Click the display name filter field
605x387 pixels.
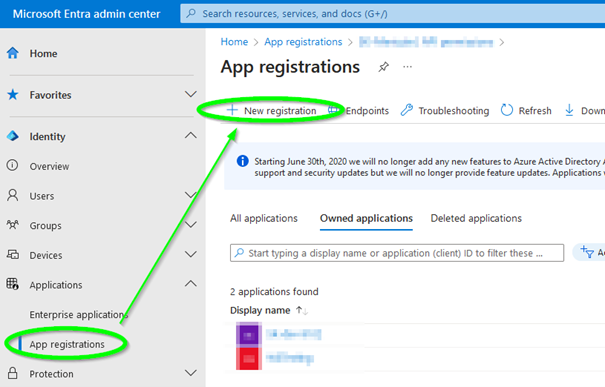(397, 253)
